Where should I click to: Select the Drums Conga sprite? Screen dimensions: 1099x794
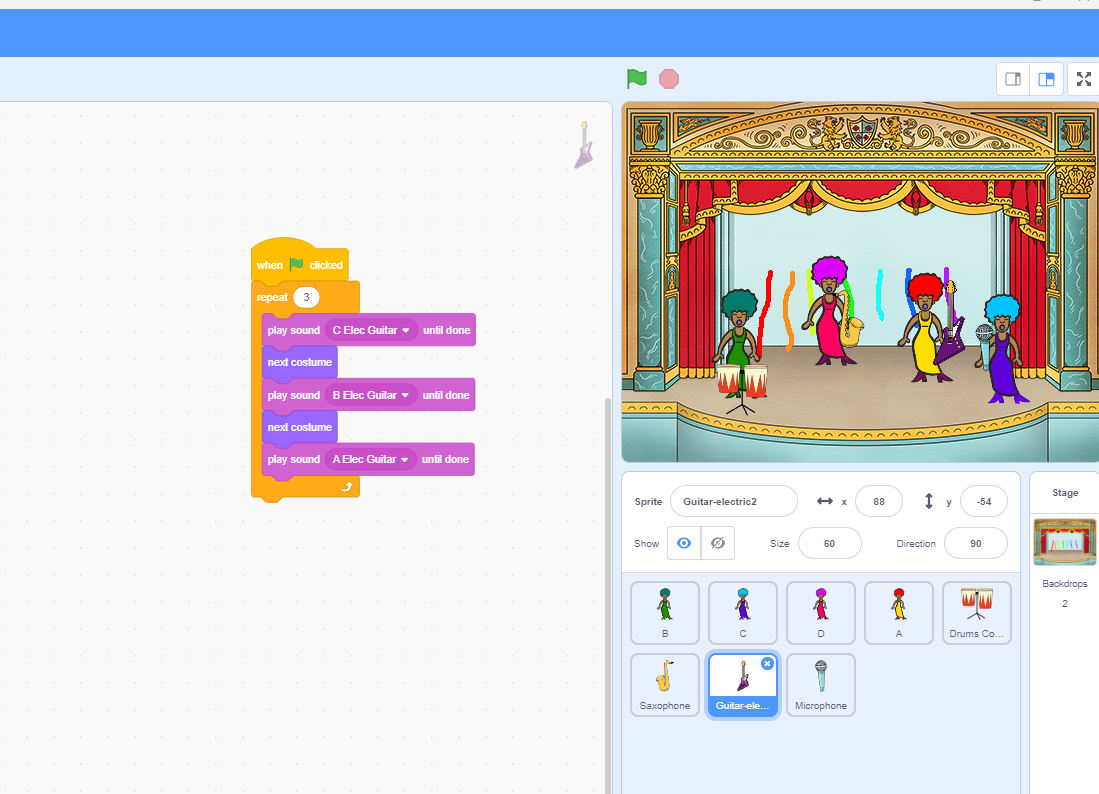tap(976, 612)
